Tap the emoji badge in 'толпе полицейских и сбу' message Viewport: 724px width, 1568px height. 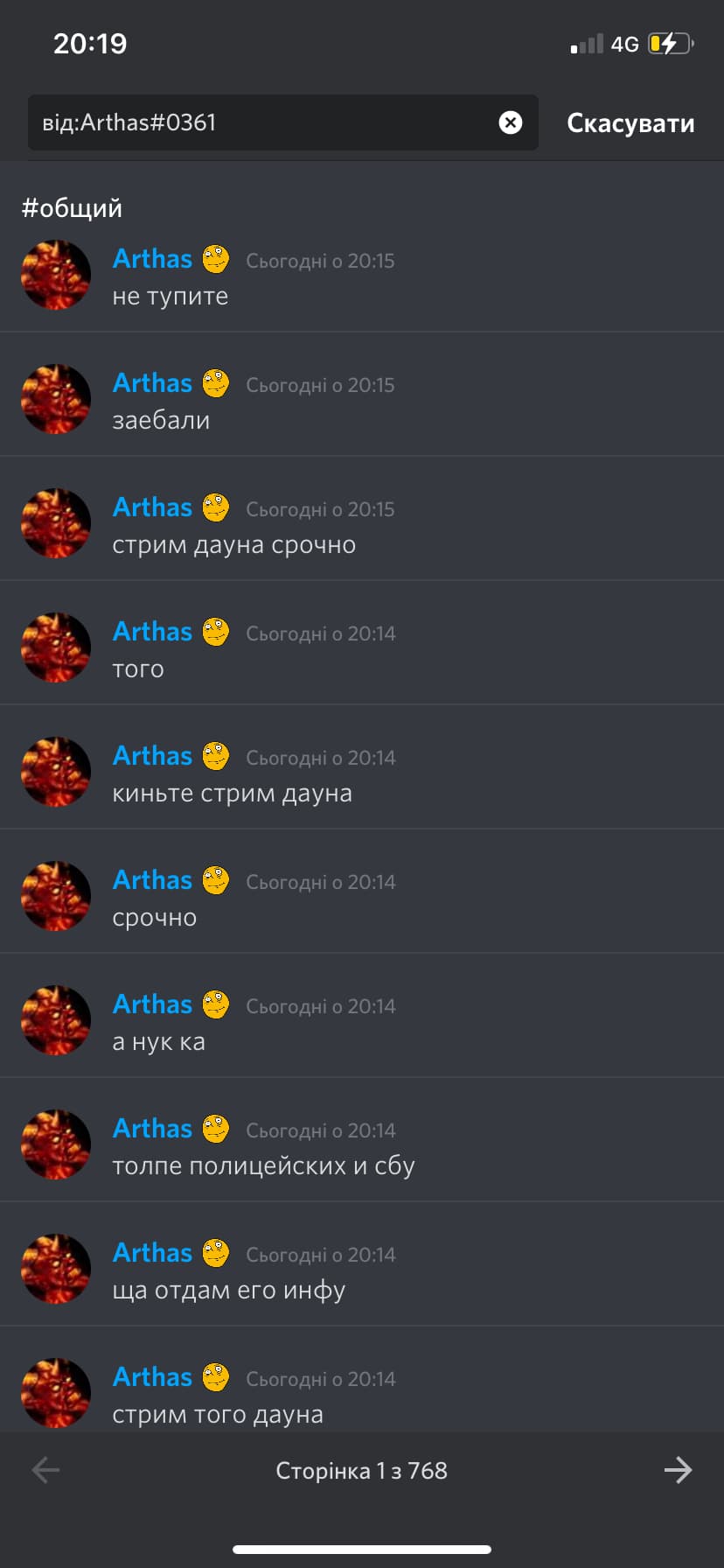click(x=216, y=1129)
